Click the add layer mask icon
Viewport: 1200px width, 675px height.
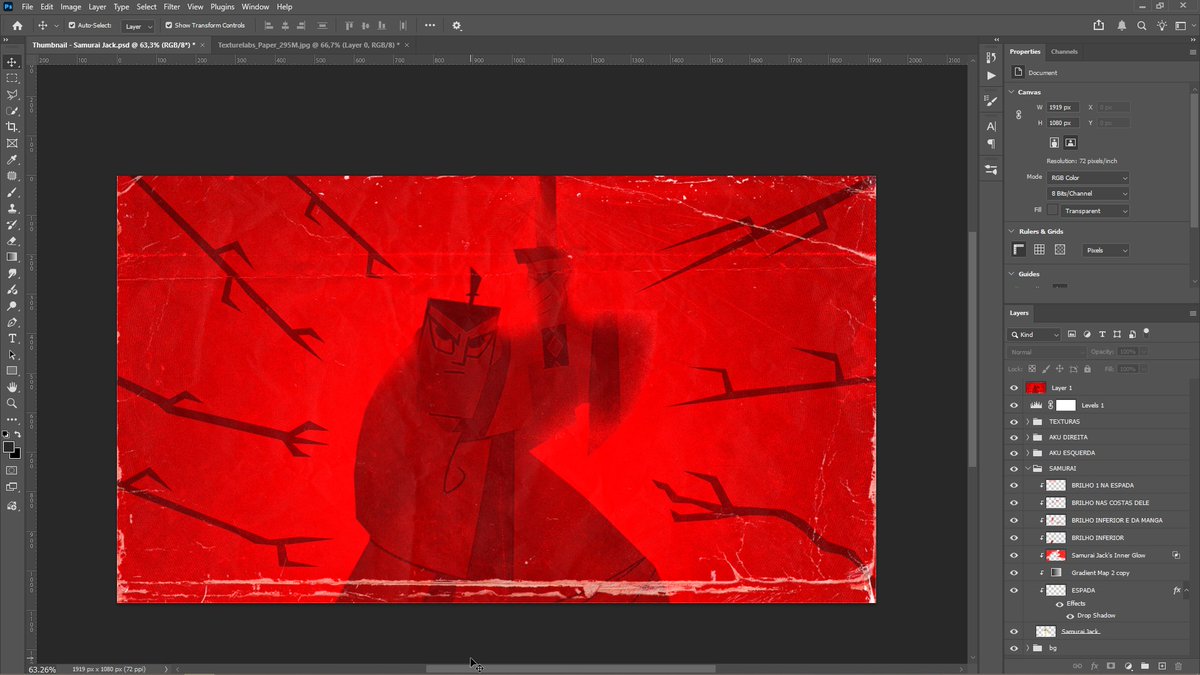pos(1111,665)
